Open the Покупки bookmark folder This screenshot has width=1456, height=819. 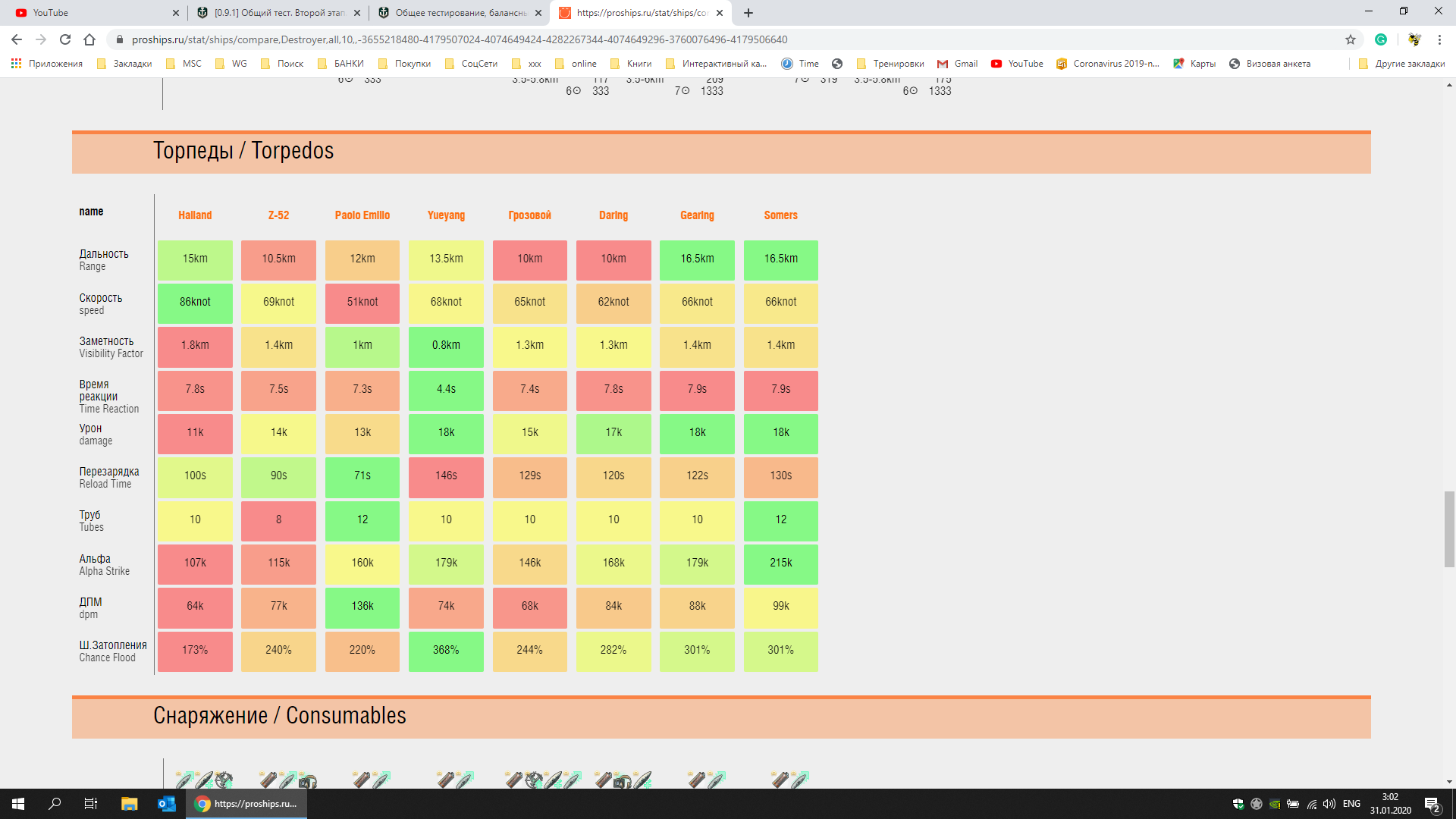coord(404,64)
